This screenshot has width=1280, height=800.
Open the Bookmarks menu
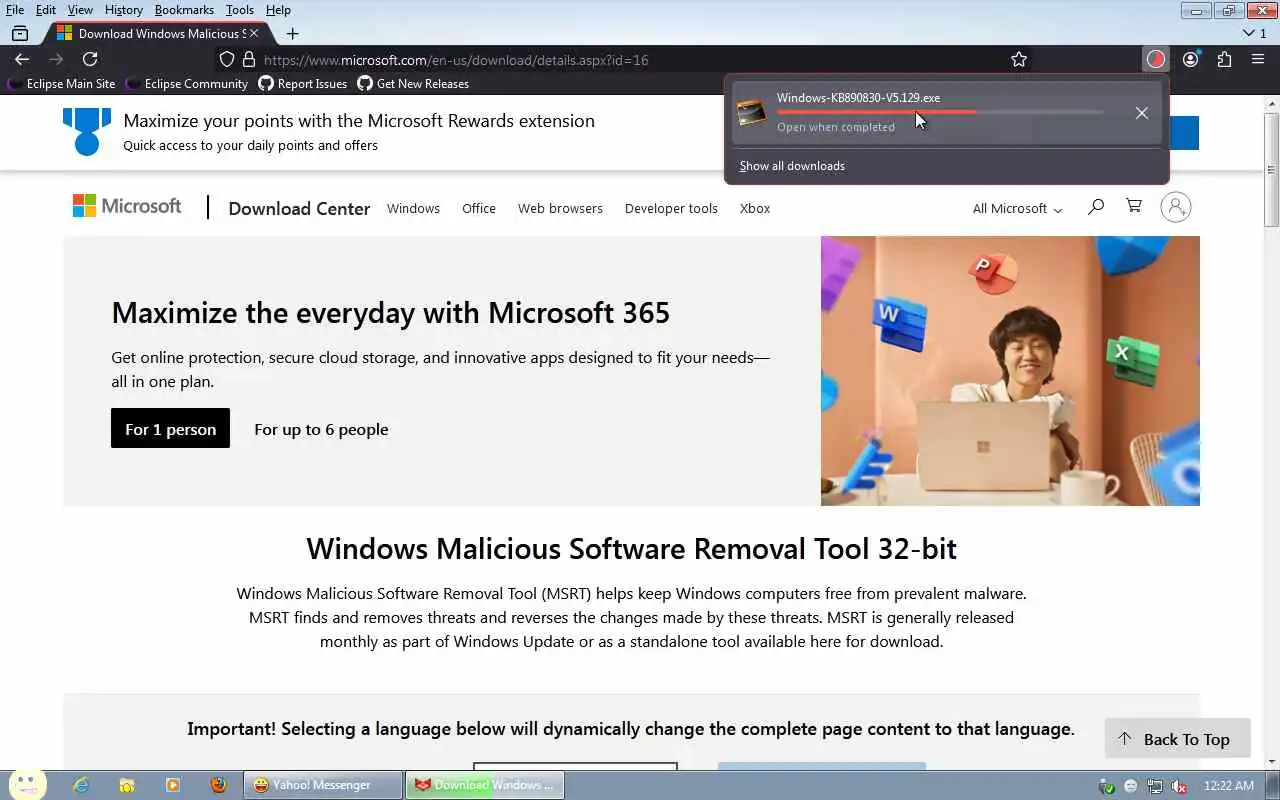click(184, 10)
